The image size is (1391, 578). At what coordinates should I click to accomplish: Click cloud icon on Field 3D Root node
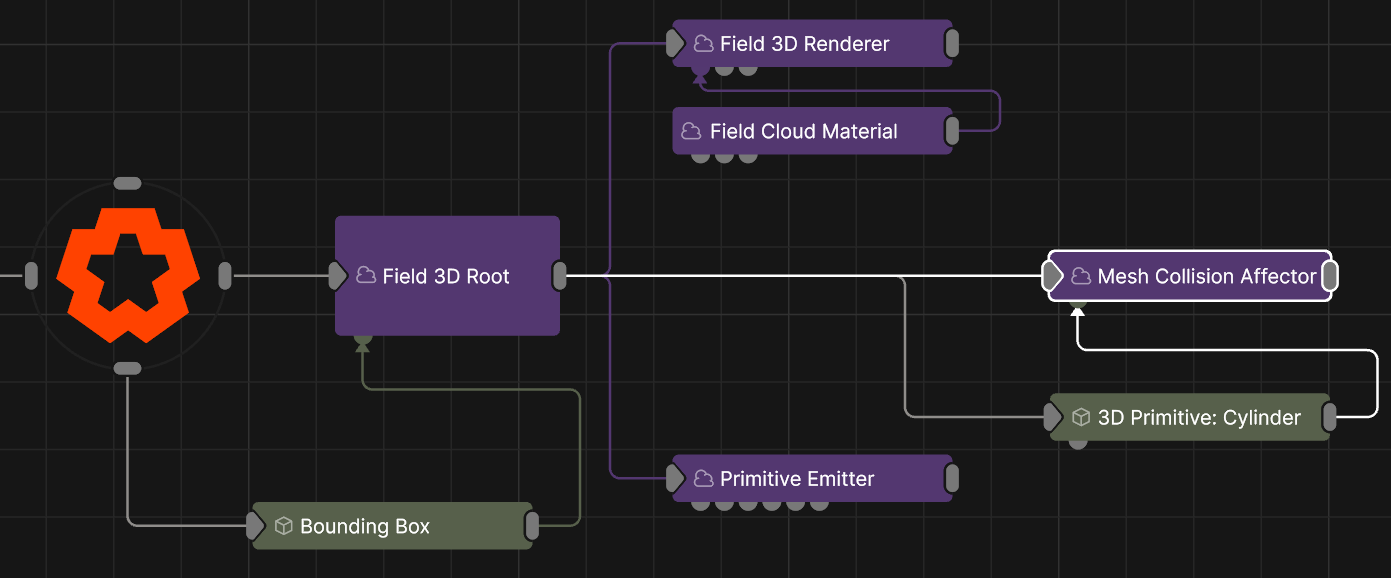366,276
